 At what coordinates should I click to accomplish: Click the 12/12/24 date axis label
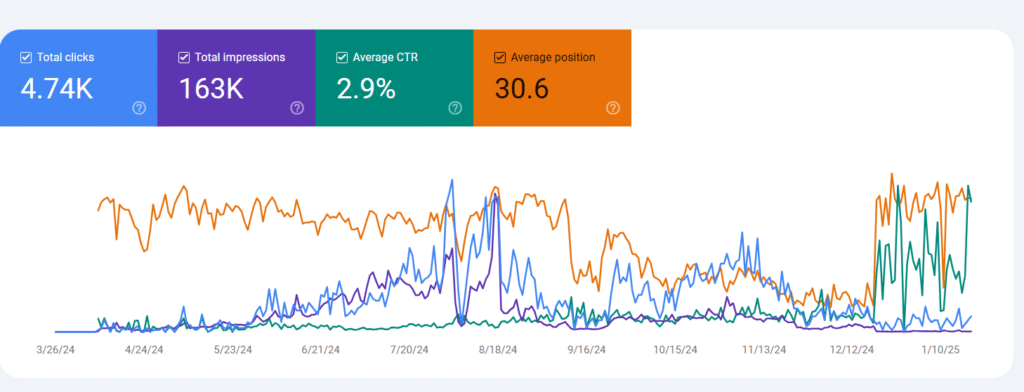coord(852,350)
